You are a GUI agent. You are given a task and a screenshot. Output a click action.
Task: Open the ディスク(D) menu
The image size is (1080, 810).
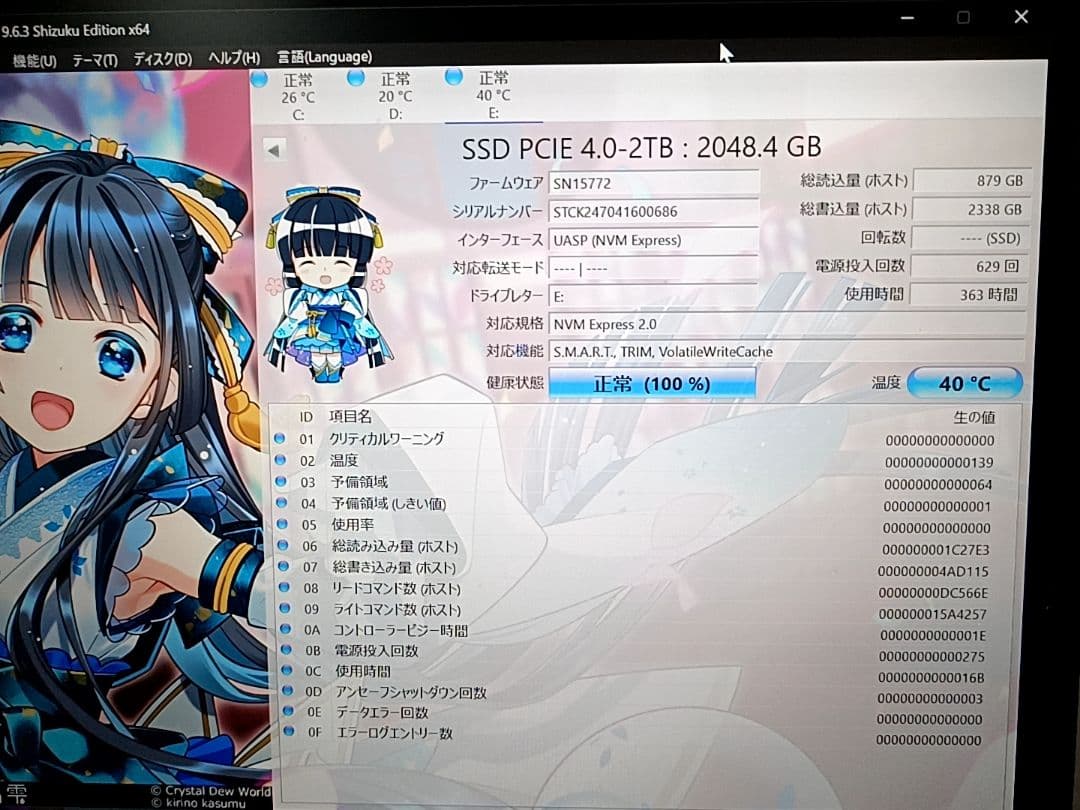(x=163, y=59)
